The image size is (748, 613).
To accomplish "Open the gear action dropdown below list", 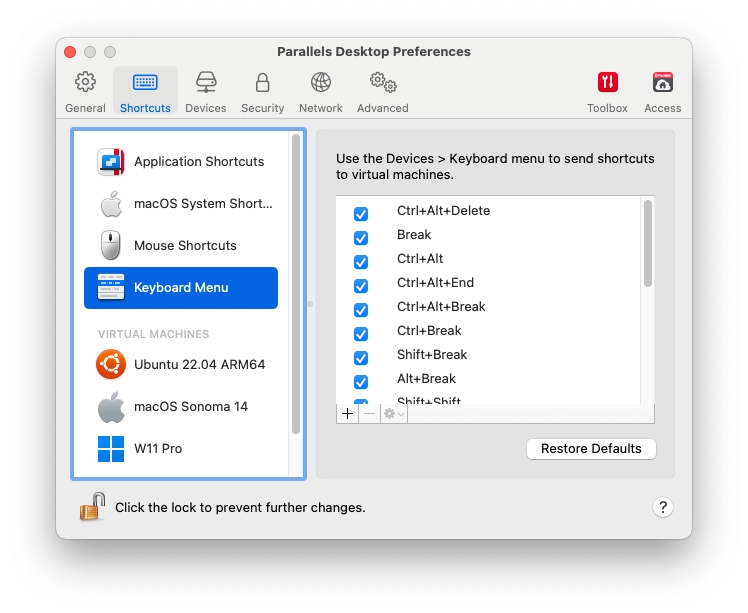I will [x=394, y=413].
